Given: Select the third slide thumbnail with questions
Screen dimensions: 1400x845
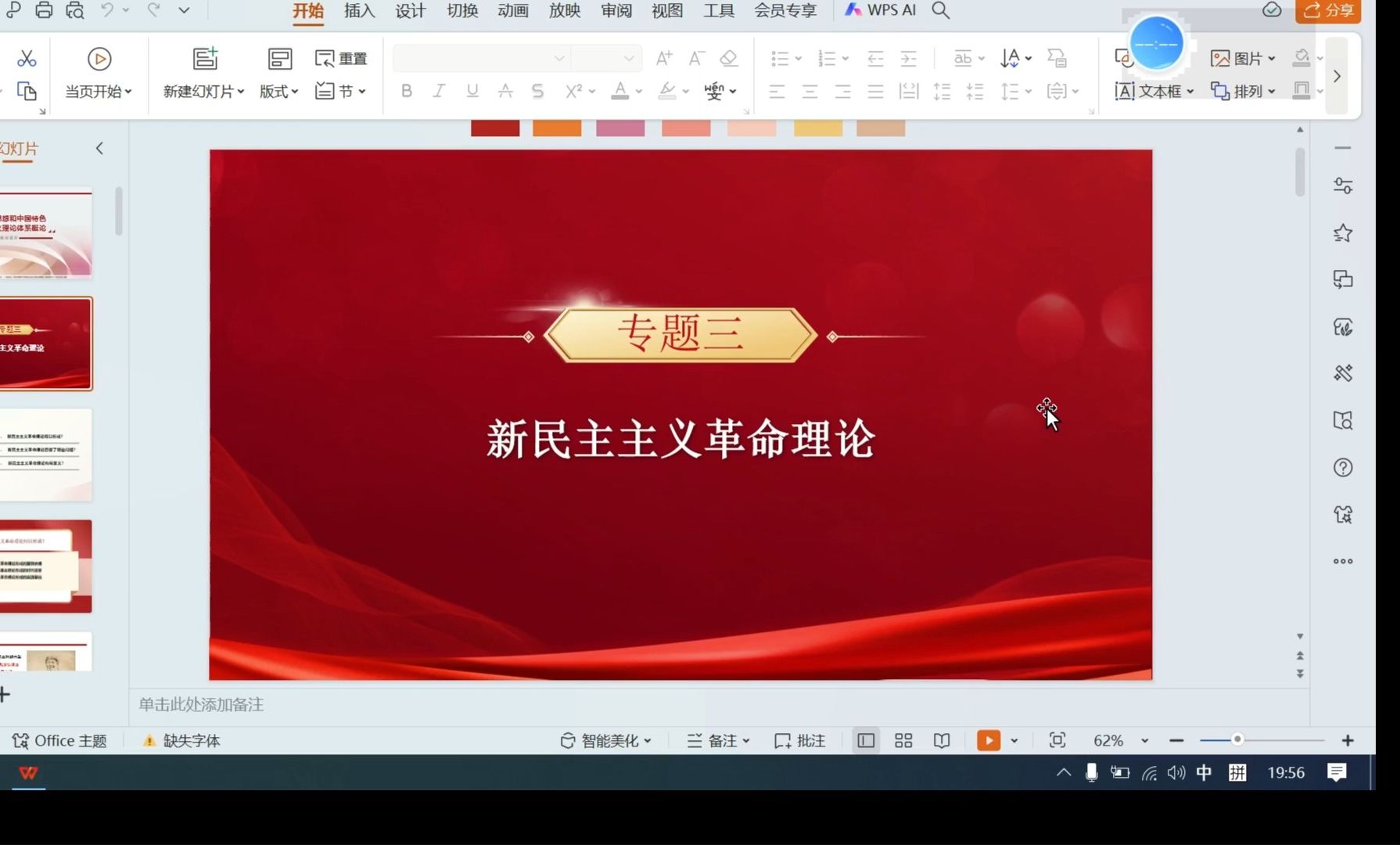Looking at the screenshot, I should pyautogui.click(x=46, y=455).
